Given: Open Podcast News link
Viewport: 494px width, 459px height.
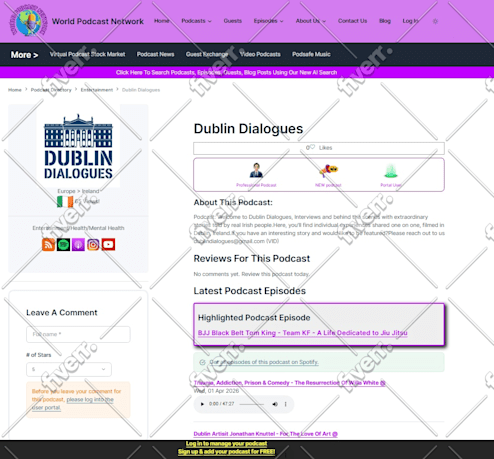Looking at the screenshot, I should (x=155, y=54).
